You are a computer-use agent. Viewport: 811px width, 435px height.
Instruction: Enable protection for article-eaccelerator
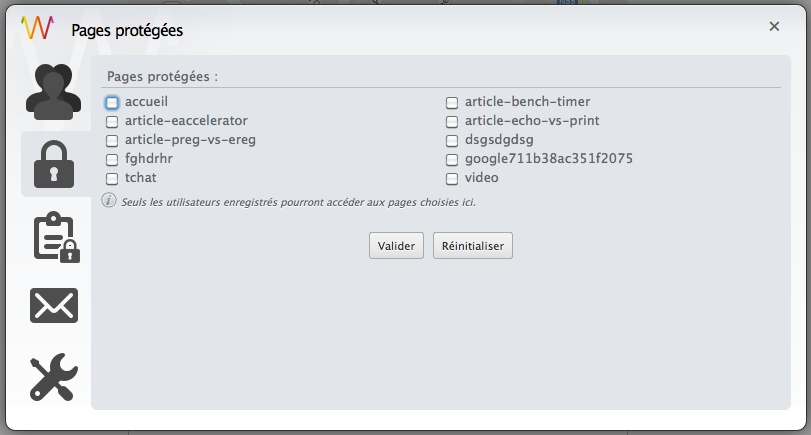(112, 122)
